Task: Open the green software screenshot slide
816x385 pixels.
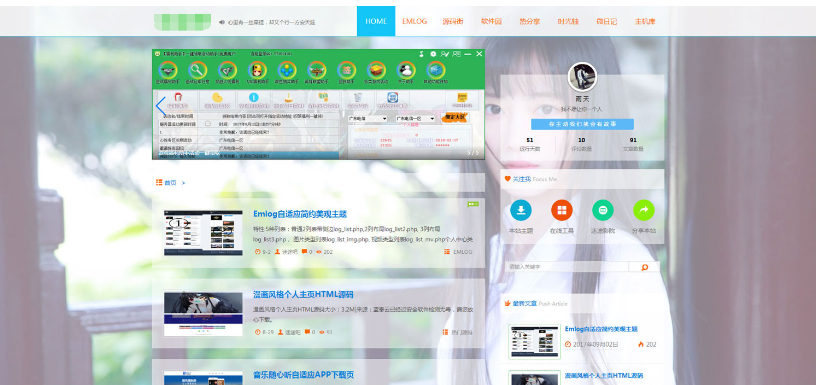Action: click(x=318, y=104)
